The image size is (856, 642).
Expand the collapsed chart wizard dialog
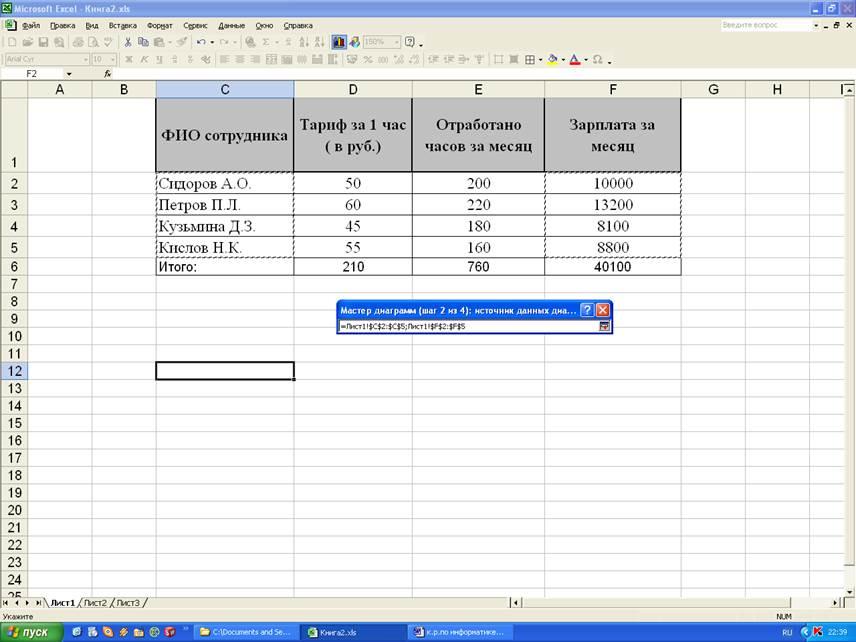click(x=604, y=326)
